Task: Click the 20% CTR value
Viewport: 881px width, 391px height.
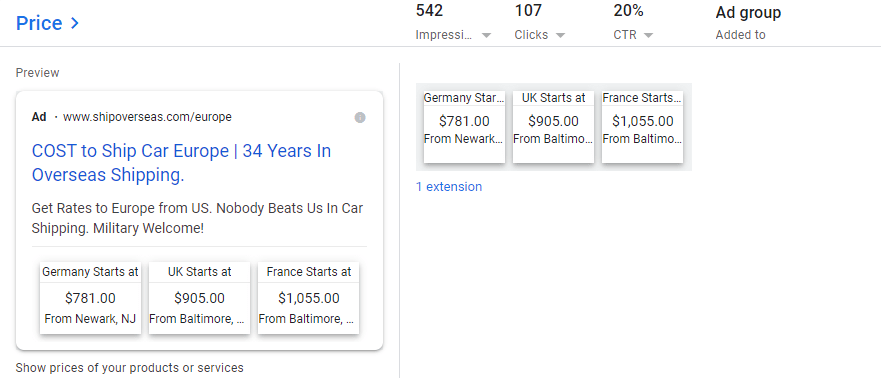Action: (x=628, y=10)
